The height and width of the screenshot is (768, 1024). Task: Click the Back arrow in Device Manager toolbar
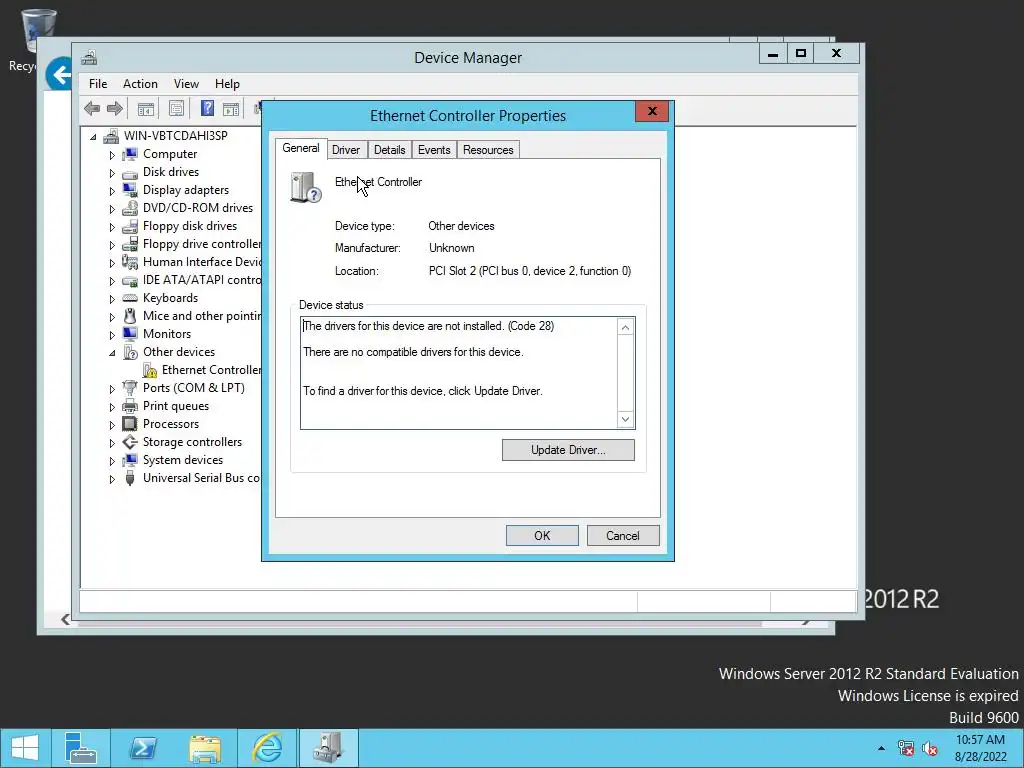(92, 108)
